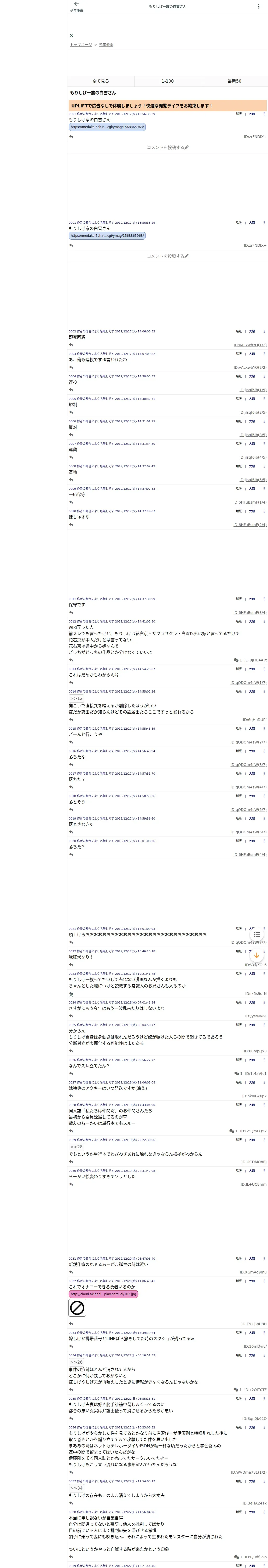Click the >>34 anchor in post 0037

point(76,1488)
